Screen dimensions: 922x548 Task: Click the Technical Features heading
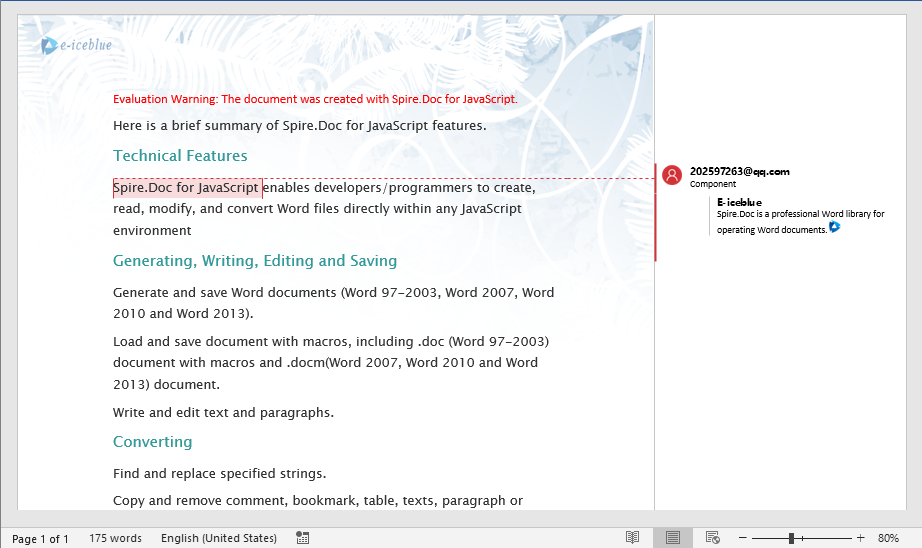pos(180,155)
